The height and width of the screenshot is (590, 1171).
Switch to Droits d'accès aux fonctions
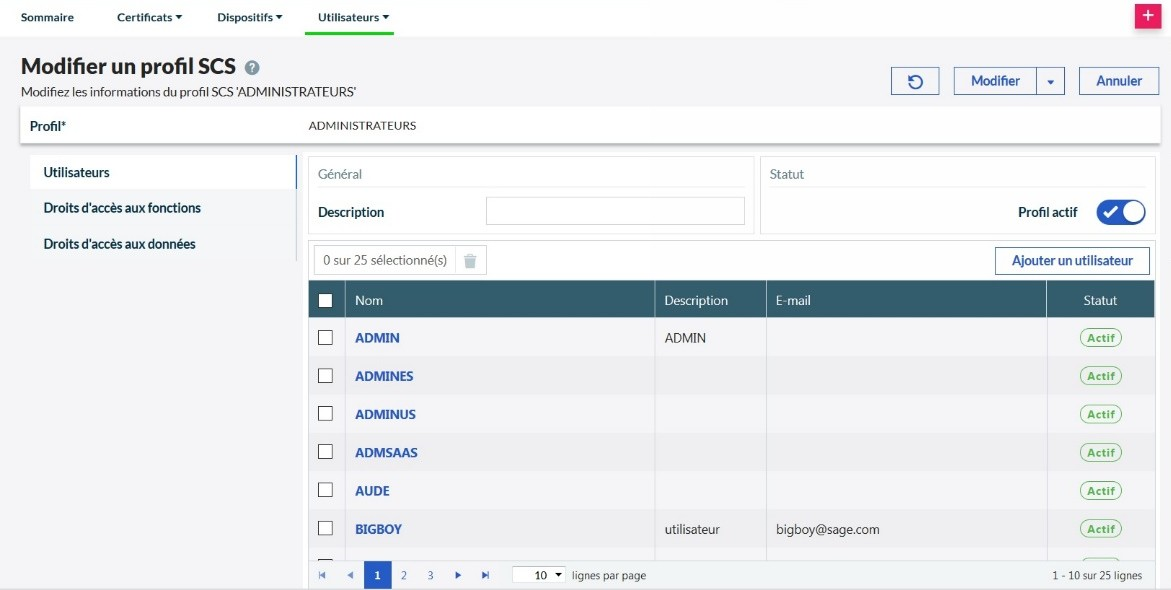click(122, 208)
